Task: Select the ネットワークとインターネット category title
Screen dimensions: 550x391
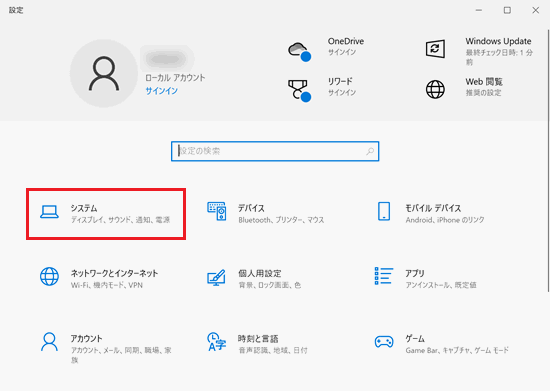Action: coord(114,273)
